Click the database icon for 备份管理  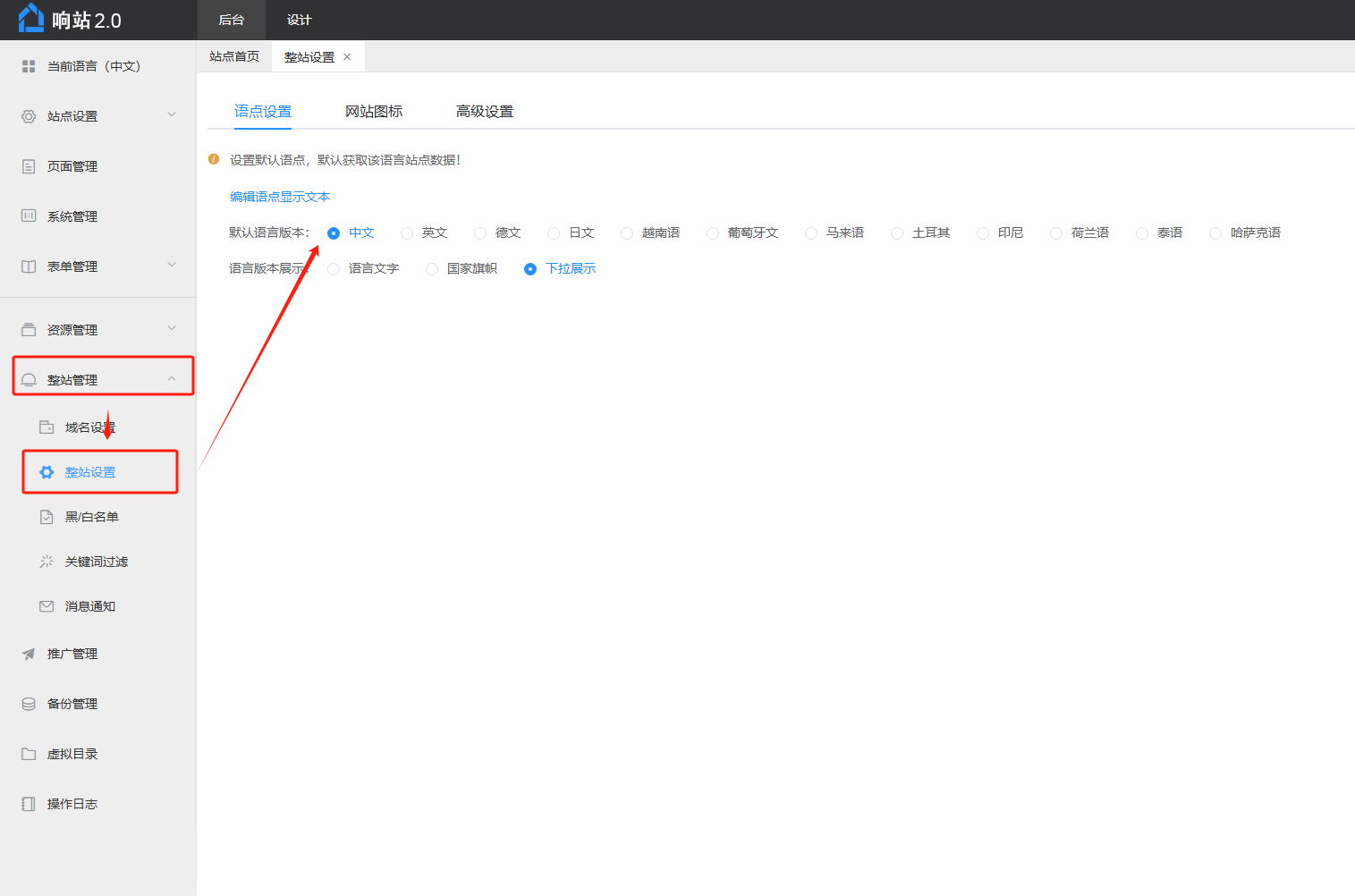pos(29,704)
